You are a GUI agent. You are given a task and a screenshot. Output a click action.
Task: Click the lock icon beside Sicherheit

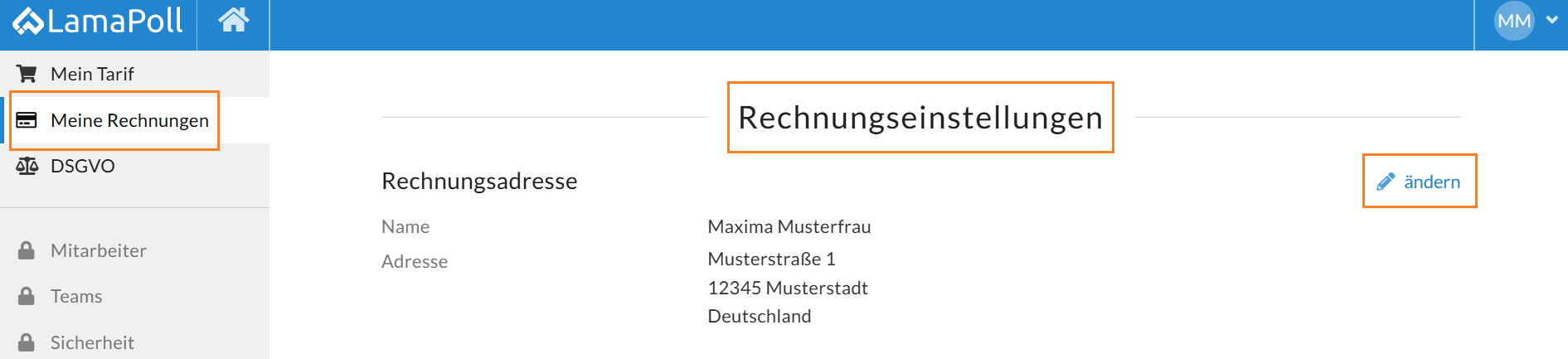27,342
